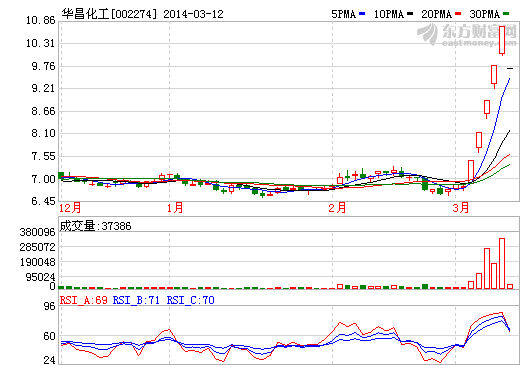The height and width of the screenshot is (365, 520).
Task: Click the RSI_B:71 indicator label
Action: coord(136,300)
